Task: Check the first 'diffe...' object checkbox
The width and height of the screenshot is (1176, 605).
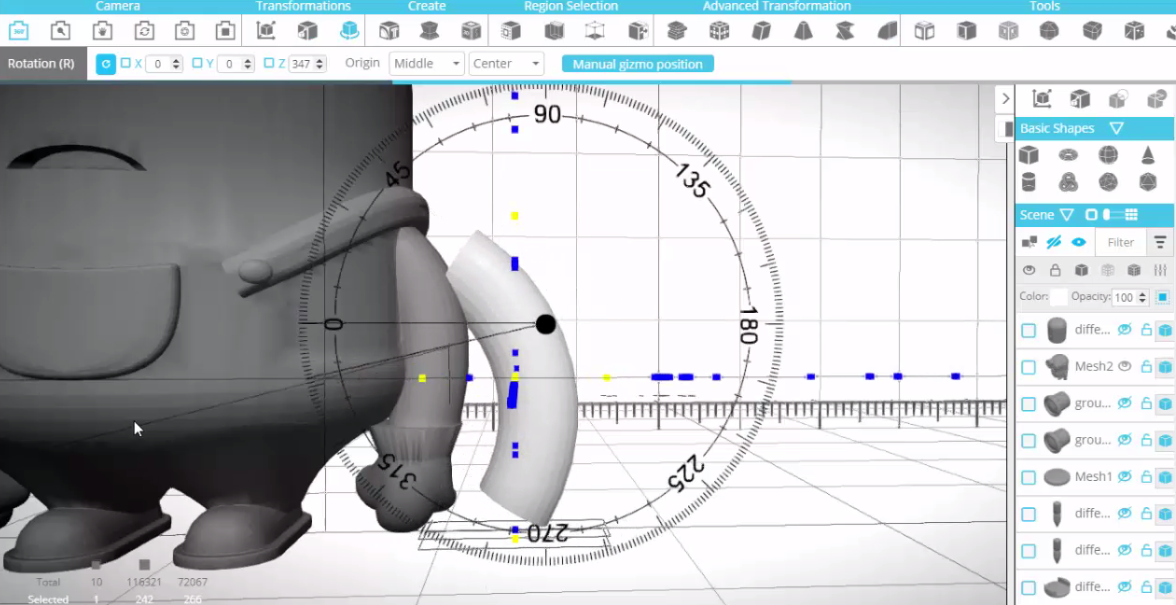Action: point(1028,331)
